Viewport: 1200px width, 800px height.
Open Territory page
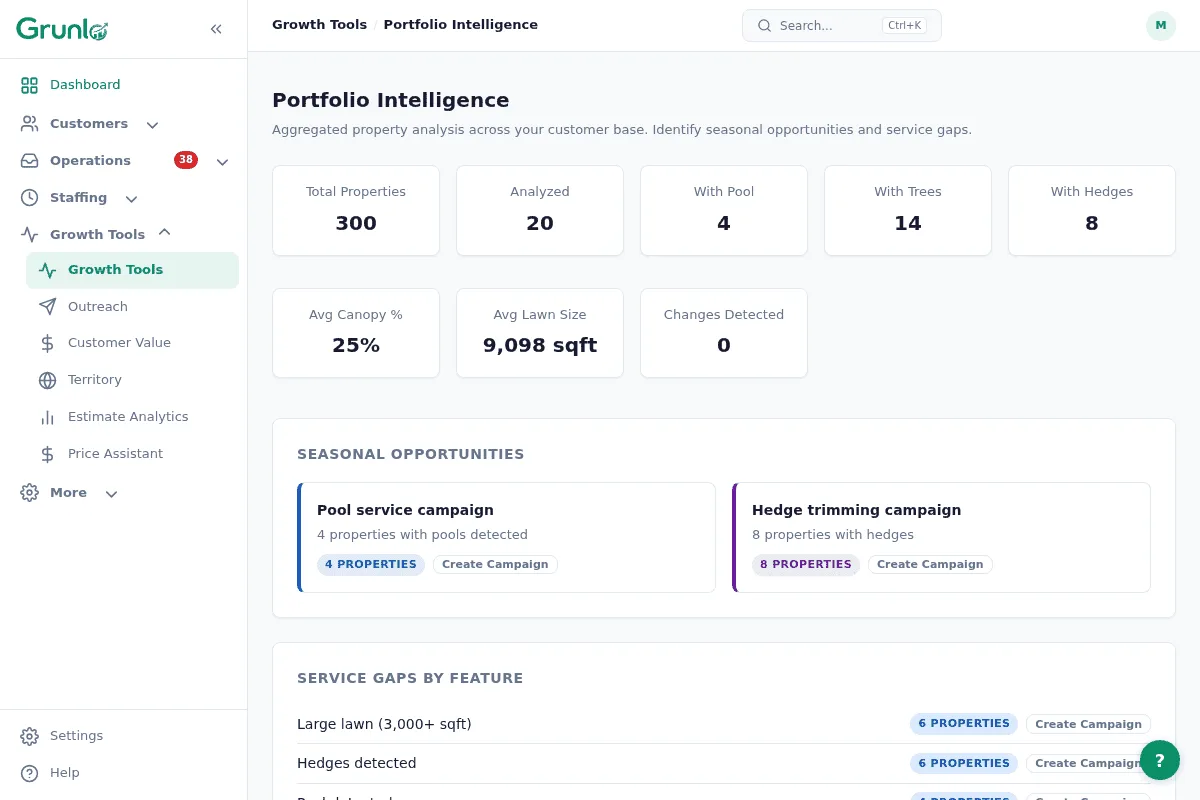(x=132, y=380)
